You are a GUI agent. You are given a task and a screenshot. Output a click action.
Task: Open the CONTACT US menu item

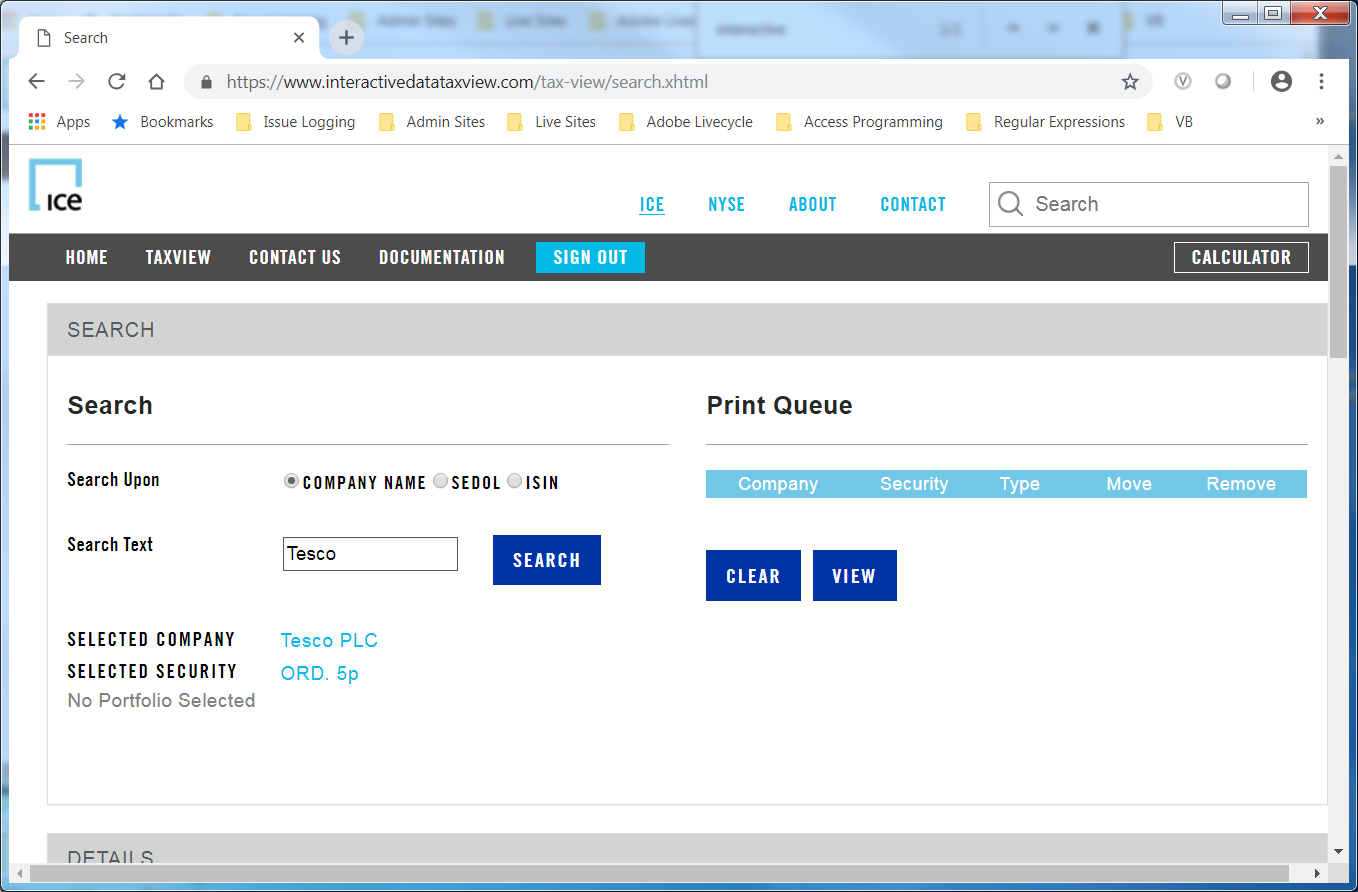click(x=295, y=257)
